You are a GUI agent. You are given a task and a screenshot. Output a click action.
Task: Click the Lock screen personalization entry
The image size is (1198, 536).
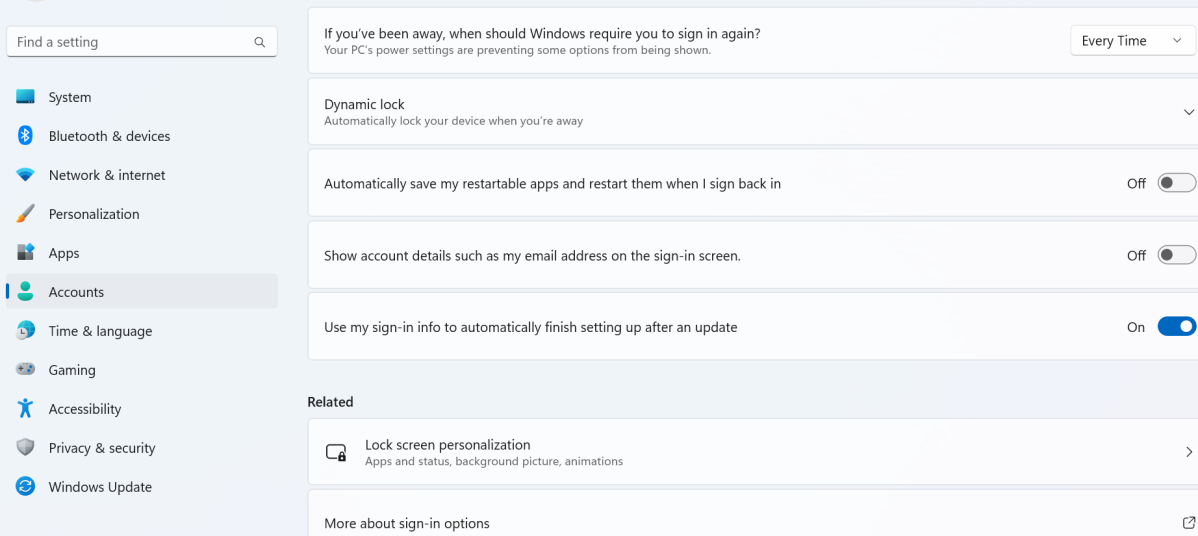(x=448, y=452)
